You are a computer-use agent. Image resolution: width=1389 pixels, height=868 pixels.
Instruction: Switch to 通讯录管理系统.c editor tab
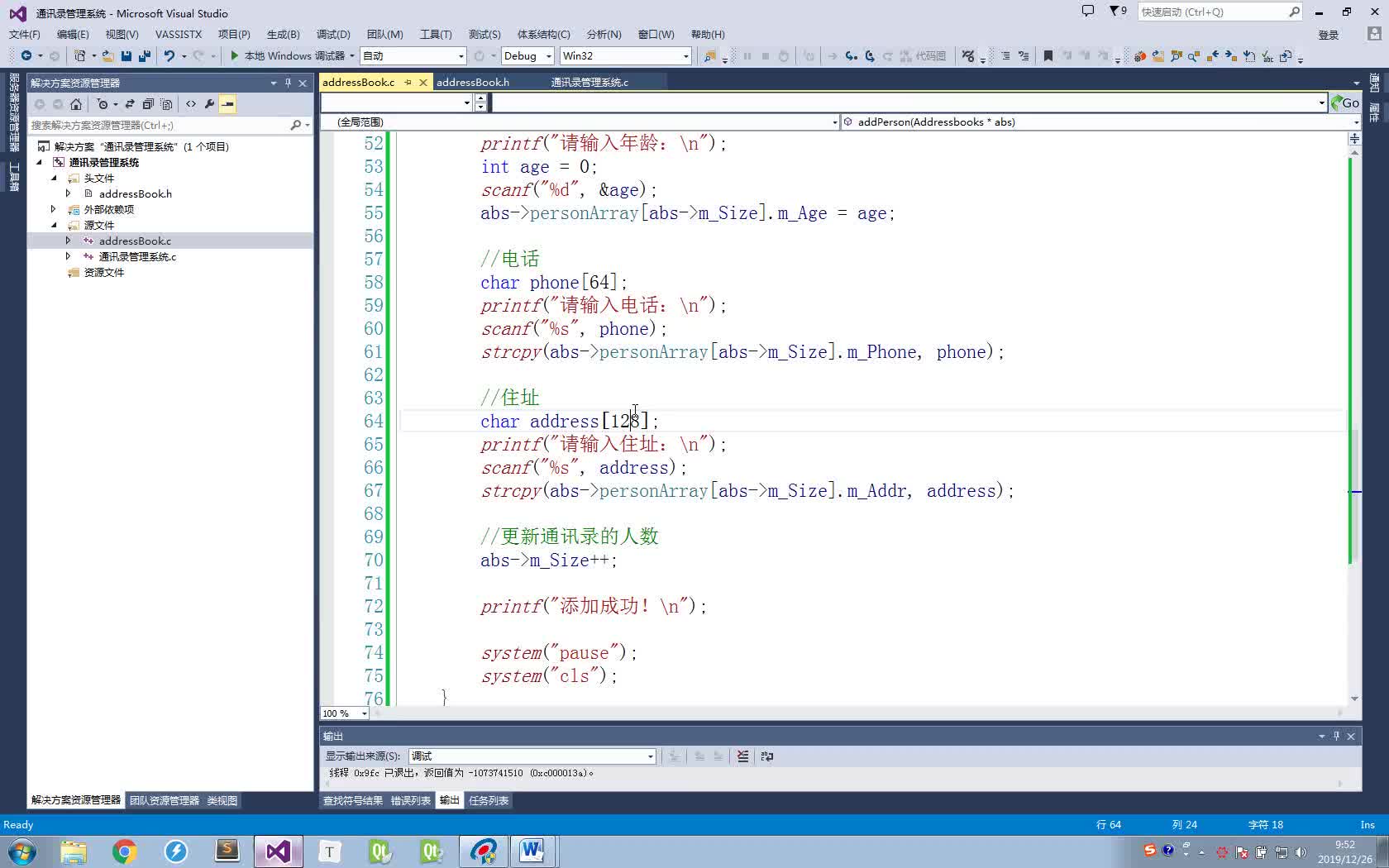click(589, 82)
